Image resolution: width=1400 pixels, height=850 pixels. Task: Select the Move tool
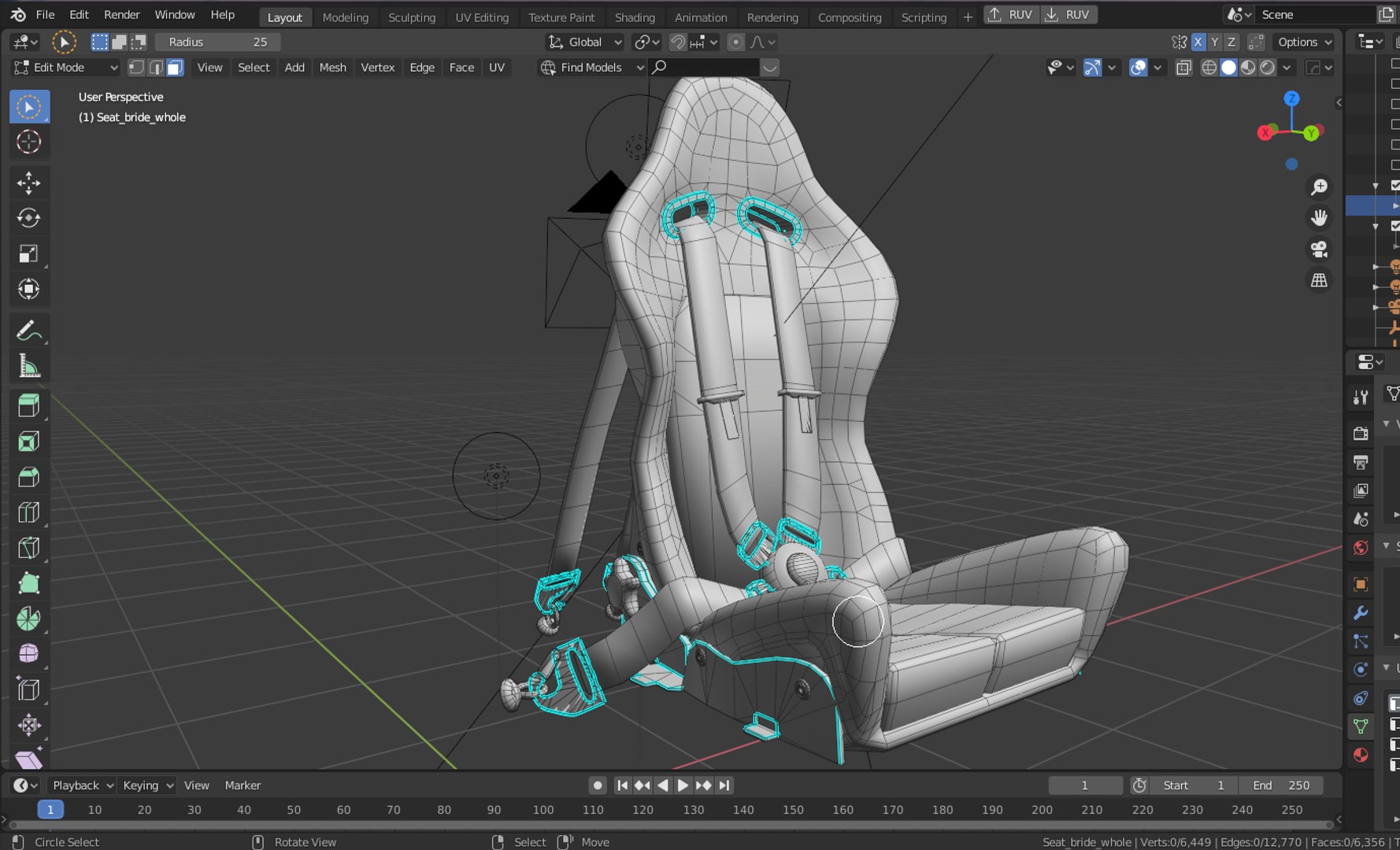[x=29, y=183]
